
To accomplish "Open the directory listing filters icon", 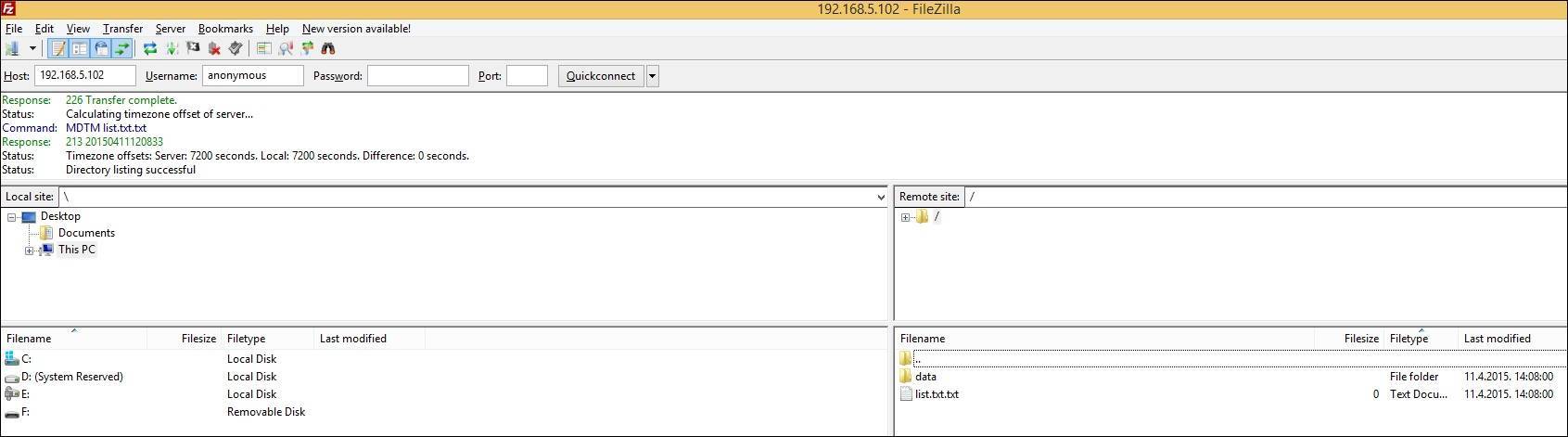I will pyautogui.click(x=263, y=48).
